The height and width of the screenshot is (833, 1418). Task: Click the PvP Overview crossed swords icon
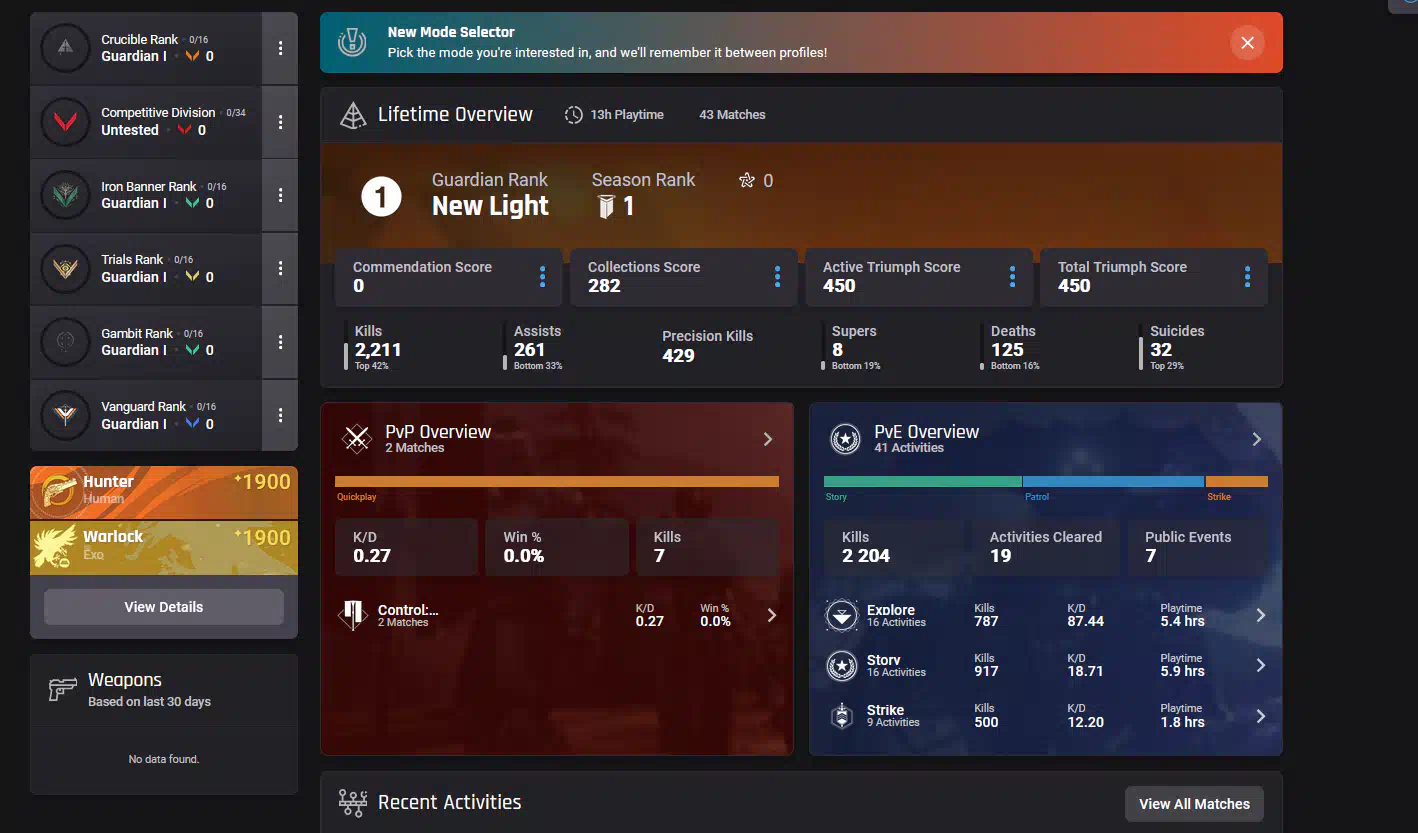coord(357,439)
